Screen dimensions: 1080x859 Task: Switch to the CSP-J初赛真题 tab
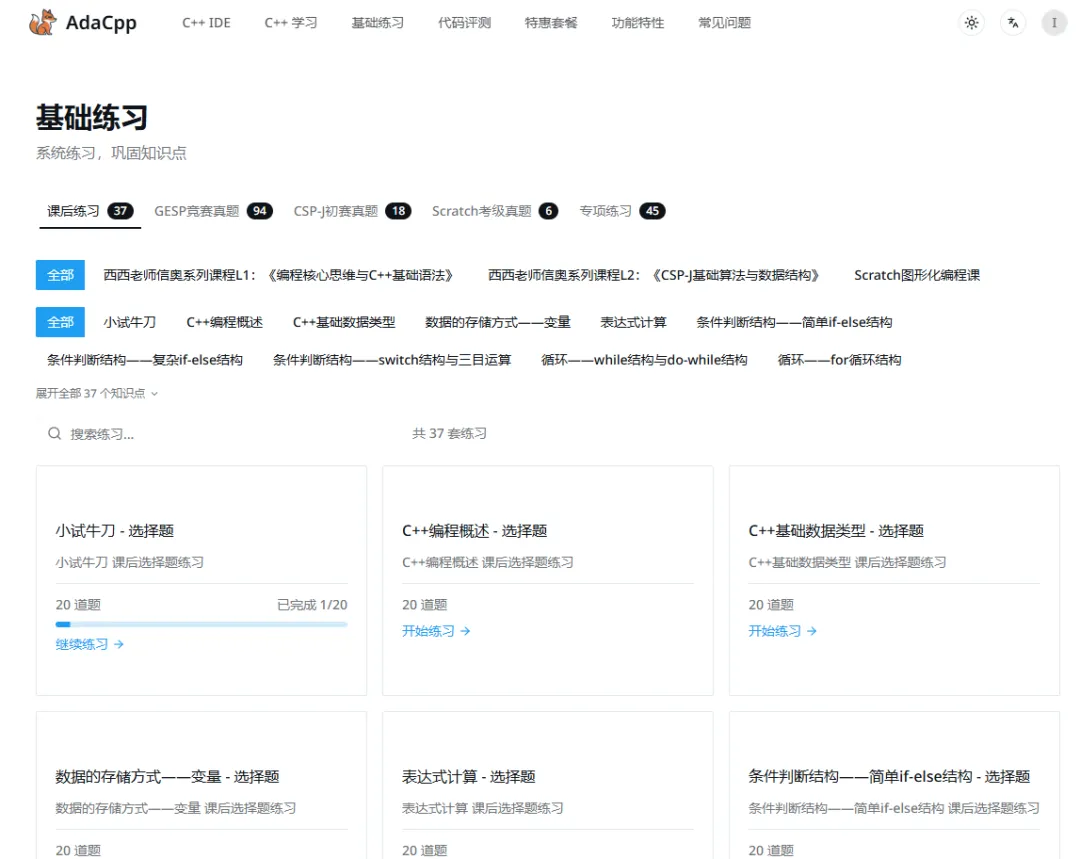pyautogui.click(x=352, y=211)
